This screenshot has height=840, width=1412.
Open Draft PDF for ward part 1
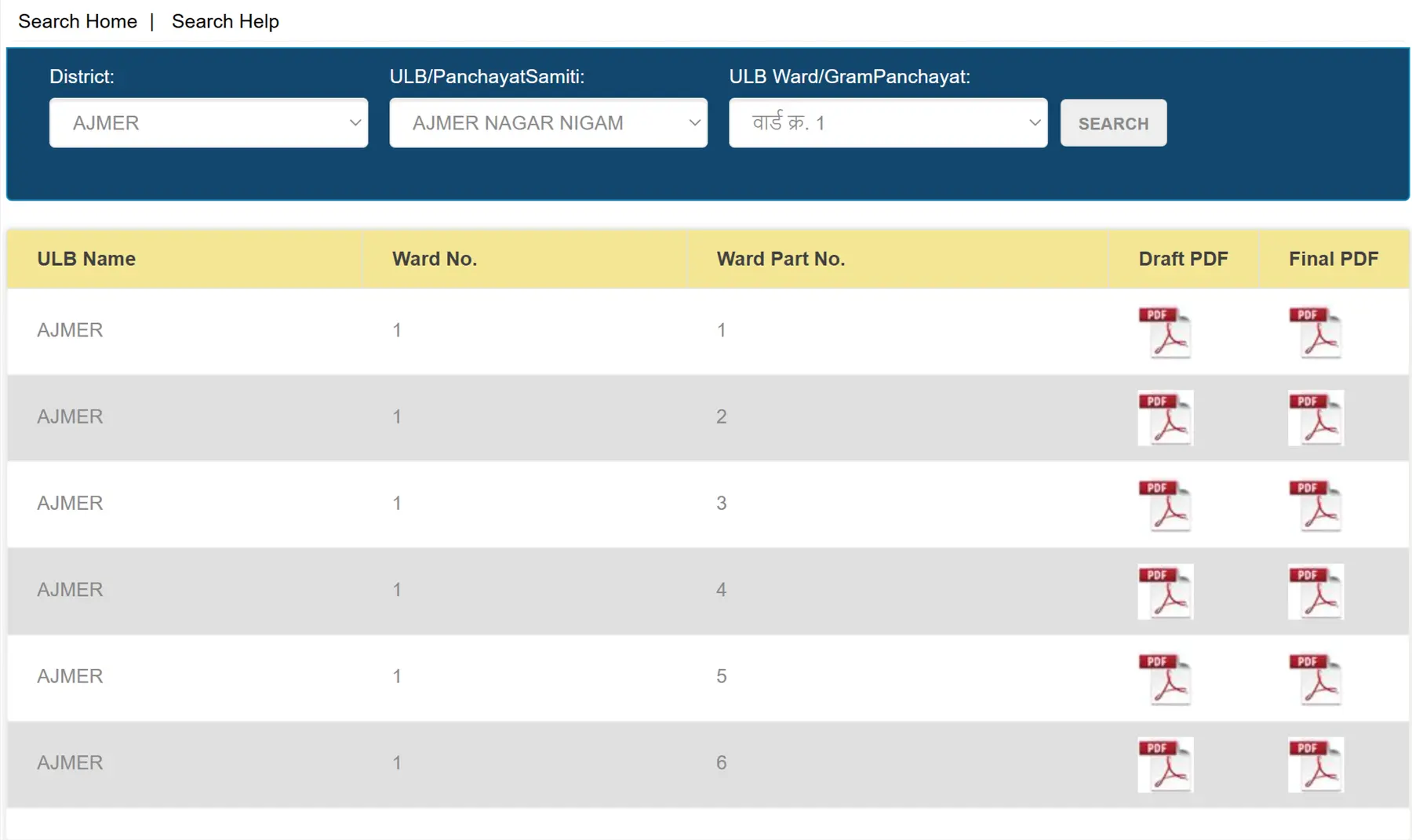click(x=1165, y=332)
